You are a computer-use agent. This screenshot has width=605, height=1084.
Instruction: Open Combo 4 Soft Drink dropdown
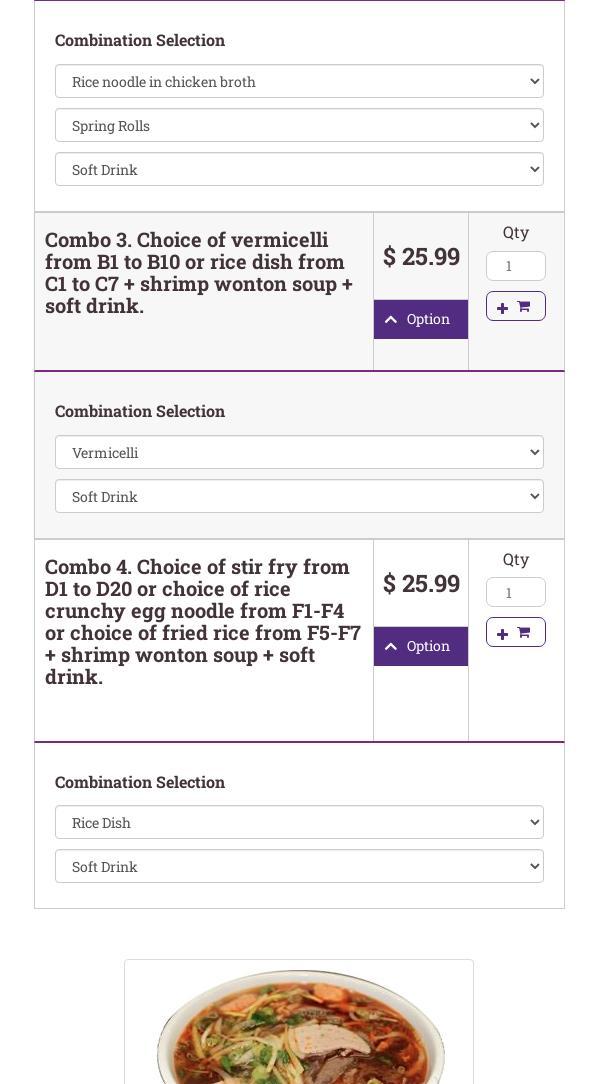(x=299, y=867)
